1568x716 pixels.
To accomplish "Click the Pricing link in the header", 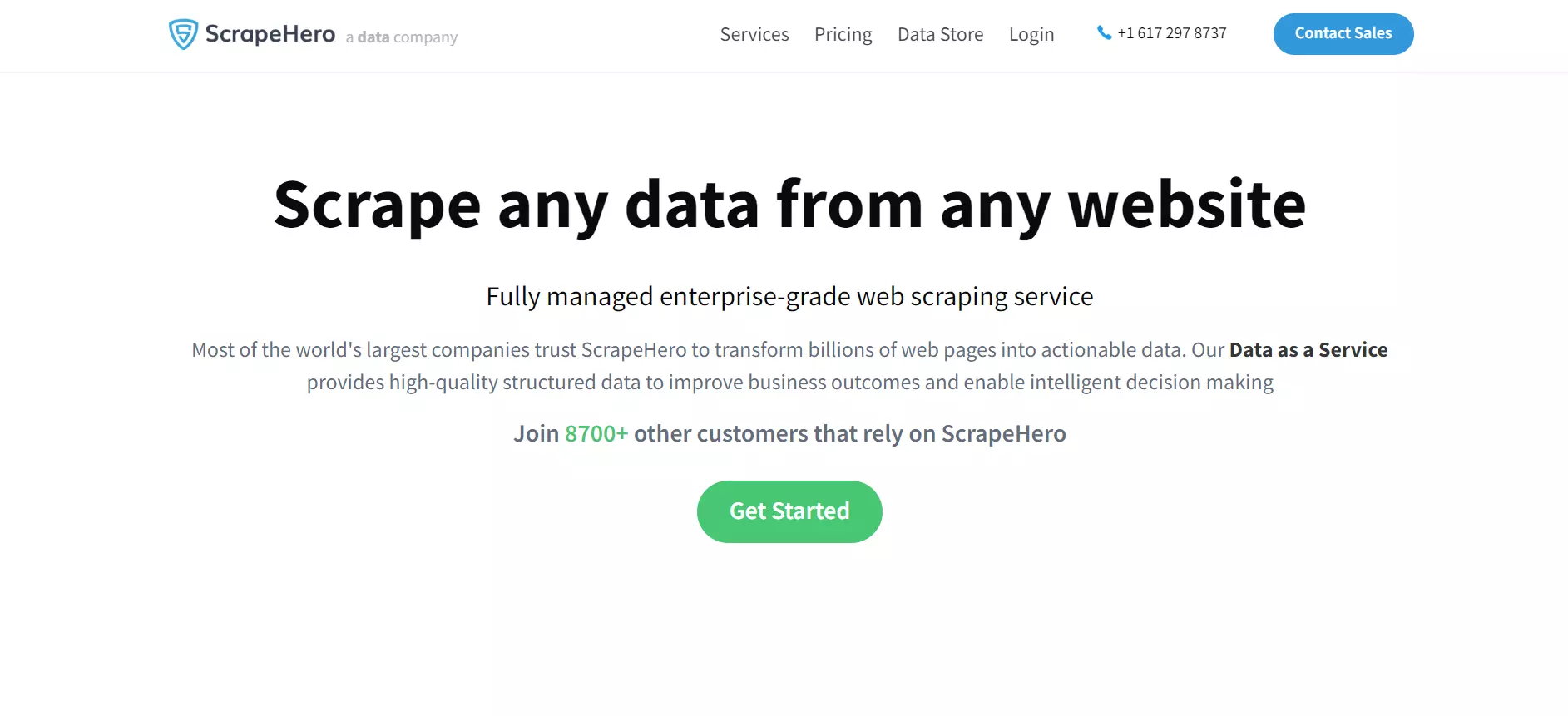I will (x=843, y=34).
